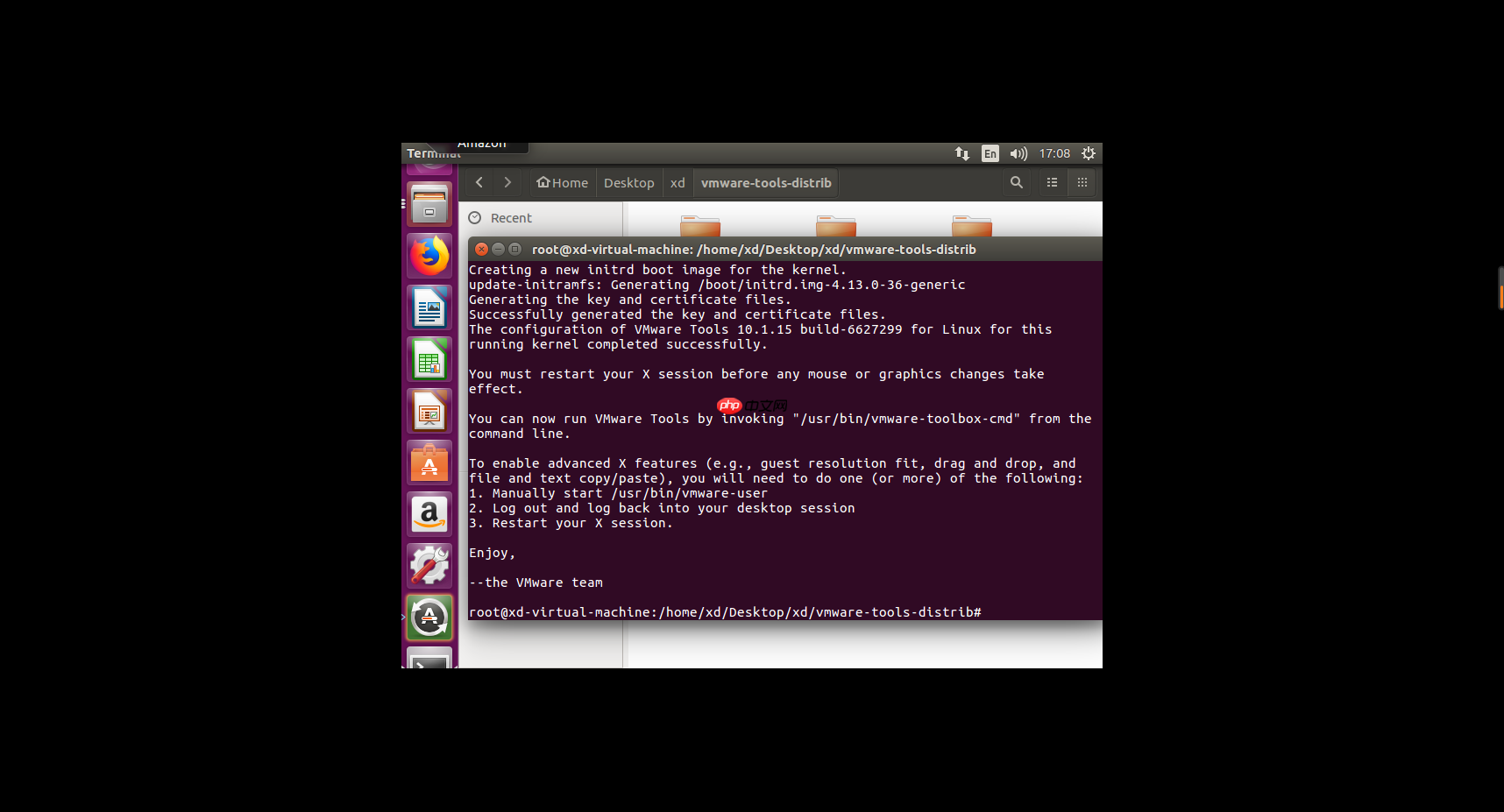Launch LibreOffice Writer from the launcher
Screen dimensions: 1504x812
tap(429, 307)
